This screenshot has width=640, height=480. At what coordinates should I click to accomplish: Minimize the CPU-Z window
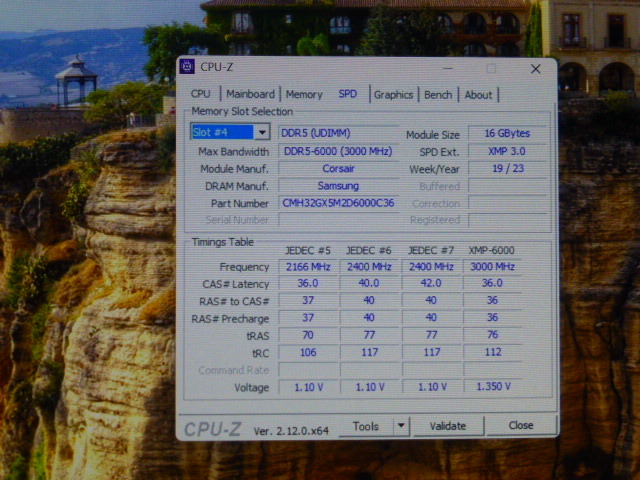pyautogui.click(x=448, y=69)
